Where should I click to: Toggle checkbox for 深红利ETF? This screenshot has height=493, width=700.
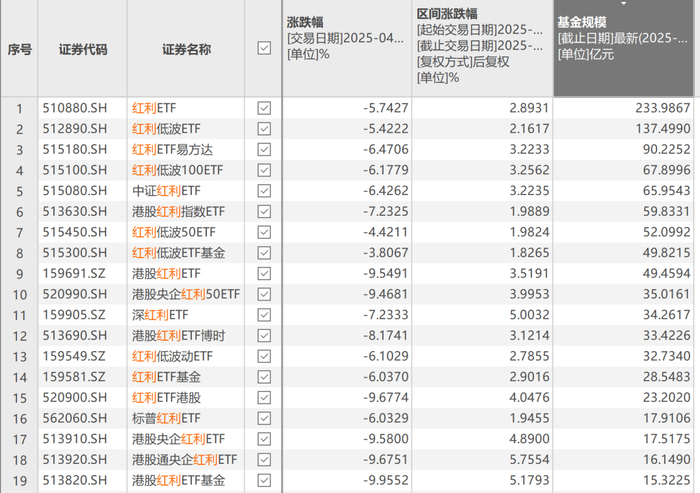[264, 315]
